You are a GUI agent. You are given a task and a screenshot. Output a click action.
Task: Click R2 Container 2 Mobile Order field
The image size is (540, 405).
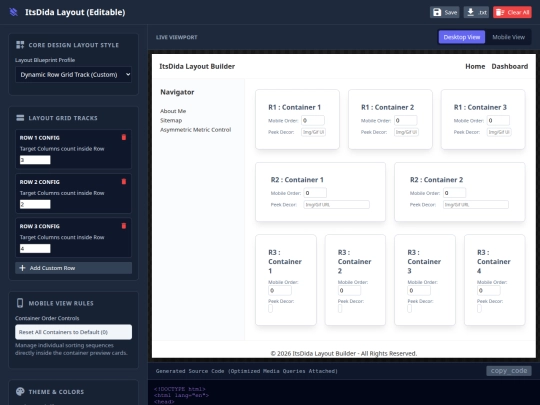[454, 193]
